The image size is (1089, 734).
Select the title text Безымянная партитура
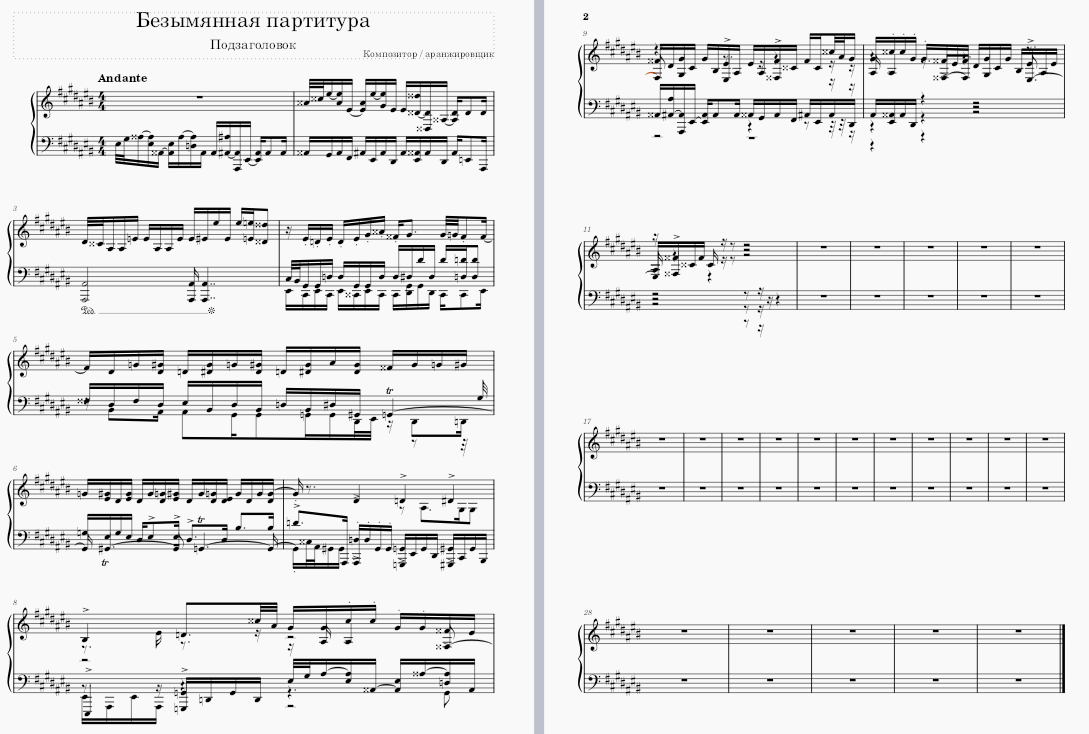coord(253,21)
